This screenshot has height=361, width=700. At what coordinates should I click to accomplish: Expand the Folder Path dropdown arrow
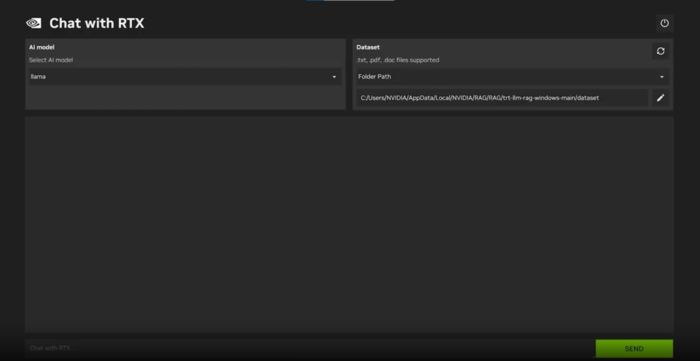662,77
